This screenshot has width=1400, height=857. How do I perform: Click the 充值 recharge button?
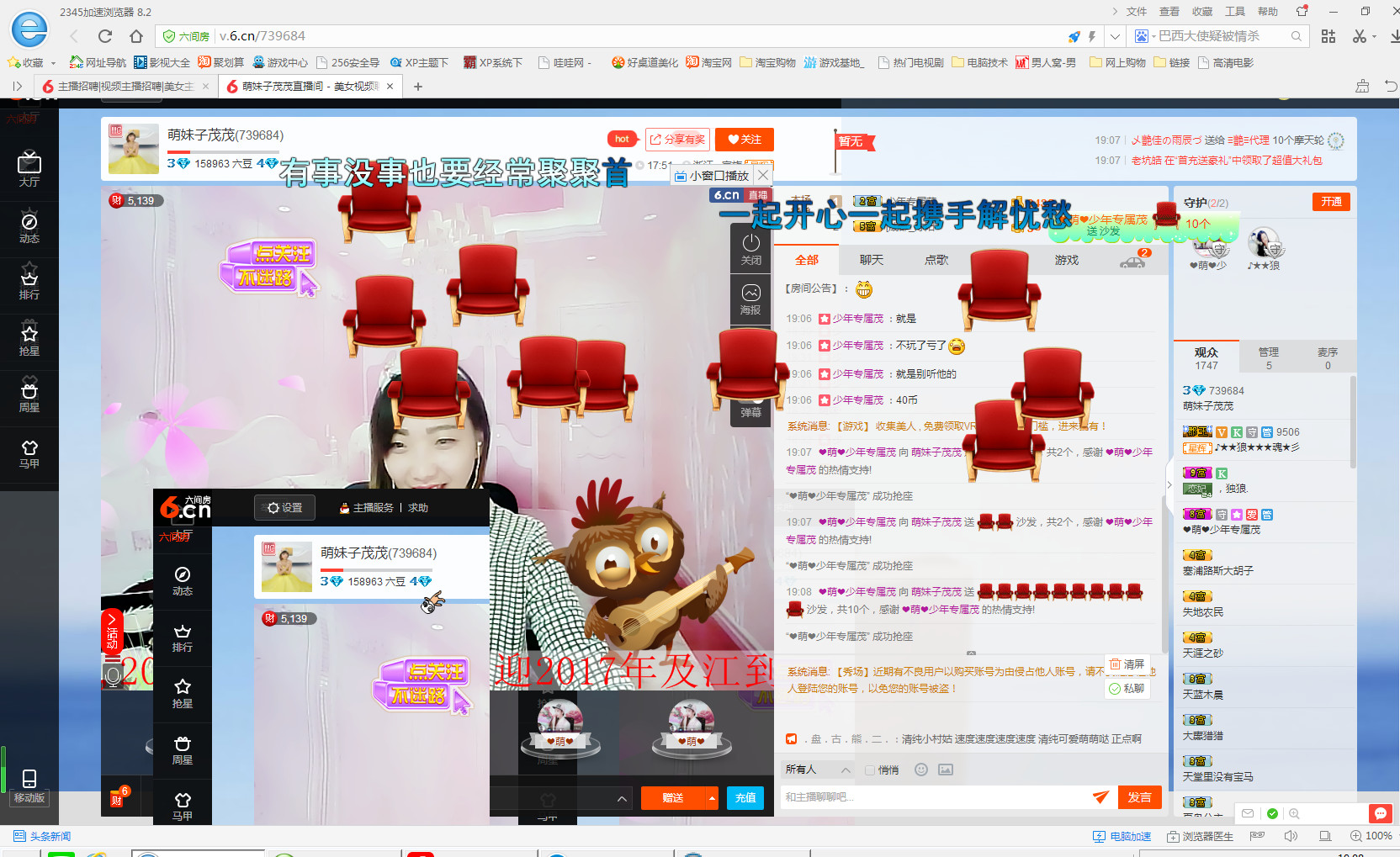pyautogui.click(x=745, y=797)
